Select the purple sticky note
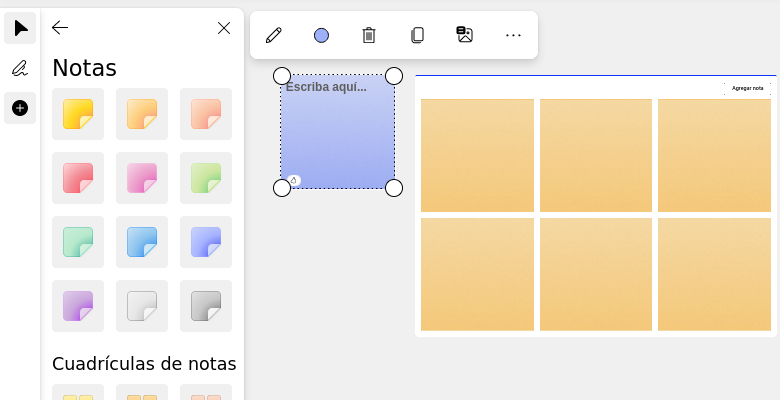Image resolution: width=780 pixels, height=400 pixels. [x=78, y=306]
